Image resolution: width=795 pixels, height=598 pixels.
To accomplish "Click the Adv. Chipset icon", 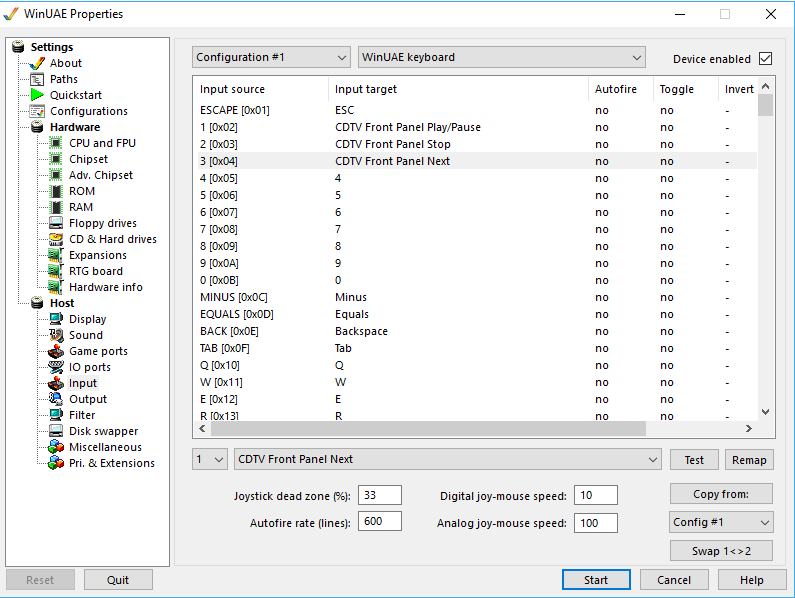I will click(56, 175).
